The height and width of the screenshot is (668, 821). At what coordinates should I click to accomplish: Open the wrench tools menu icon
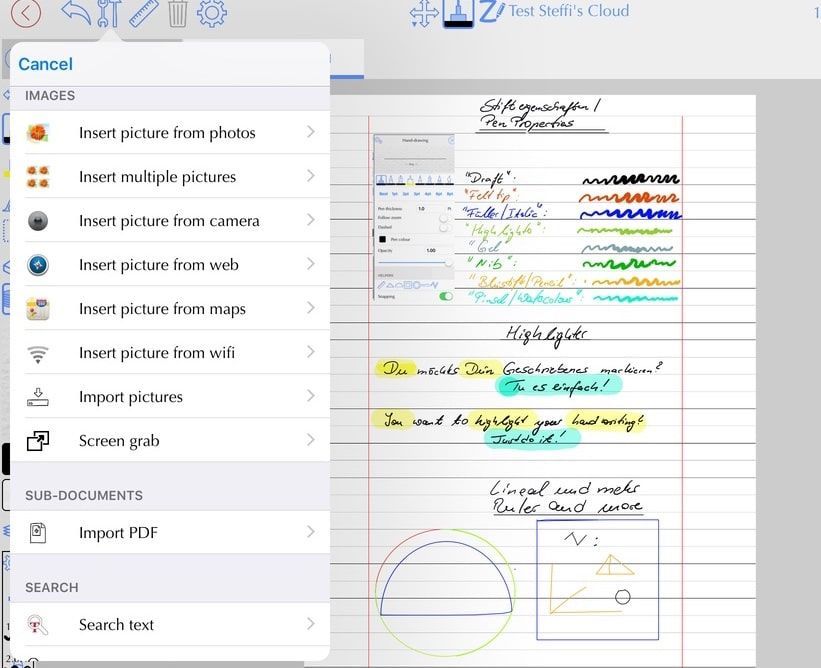click(110, 14)
